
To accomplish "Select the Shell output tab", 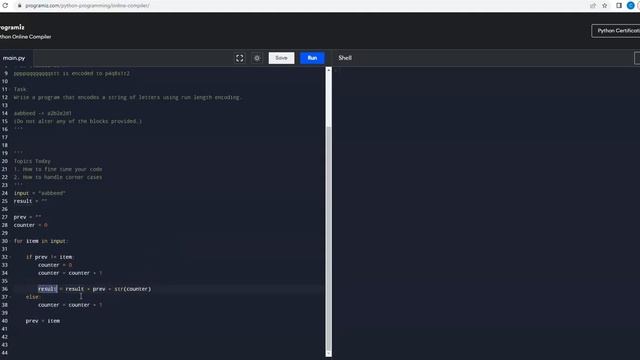I will click(x=345, y=58).
